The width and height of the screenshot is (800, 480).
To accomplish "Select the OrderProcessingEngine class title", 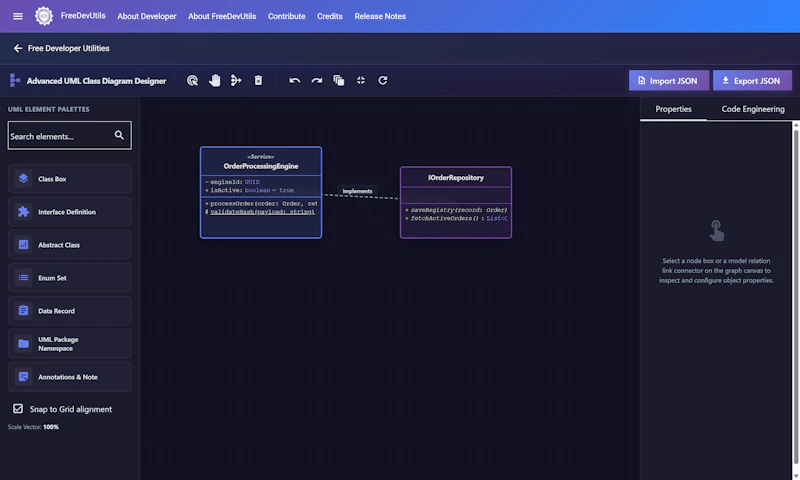I will click(261, 166).
